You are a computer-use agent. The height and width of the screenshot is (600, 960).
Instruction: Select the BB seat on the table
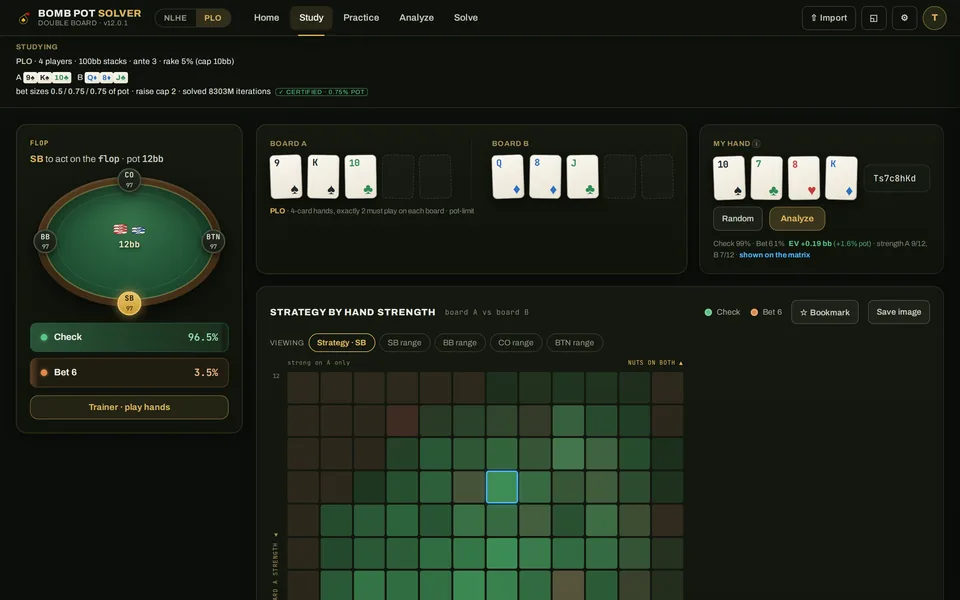(x=45, y=241)
